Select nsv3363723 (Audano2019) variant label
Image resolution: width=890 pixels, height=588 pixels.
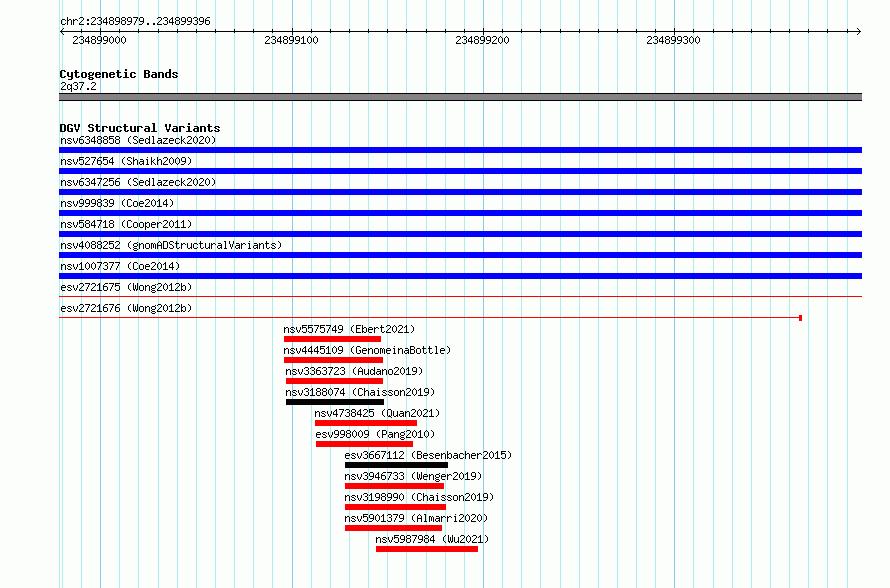pos(354,371)
